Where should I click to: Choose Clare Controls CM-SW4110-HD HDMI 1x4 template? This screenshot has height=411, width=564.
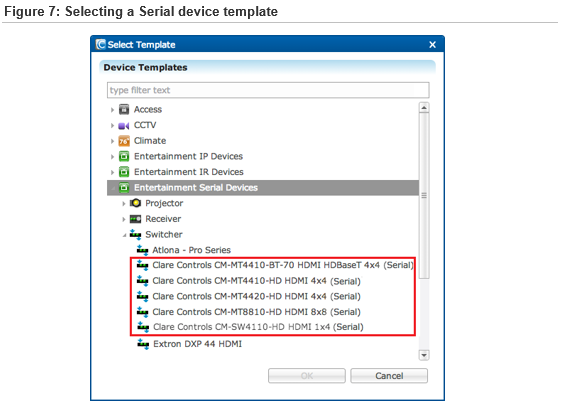258,327
